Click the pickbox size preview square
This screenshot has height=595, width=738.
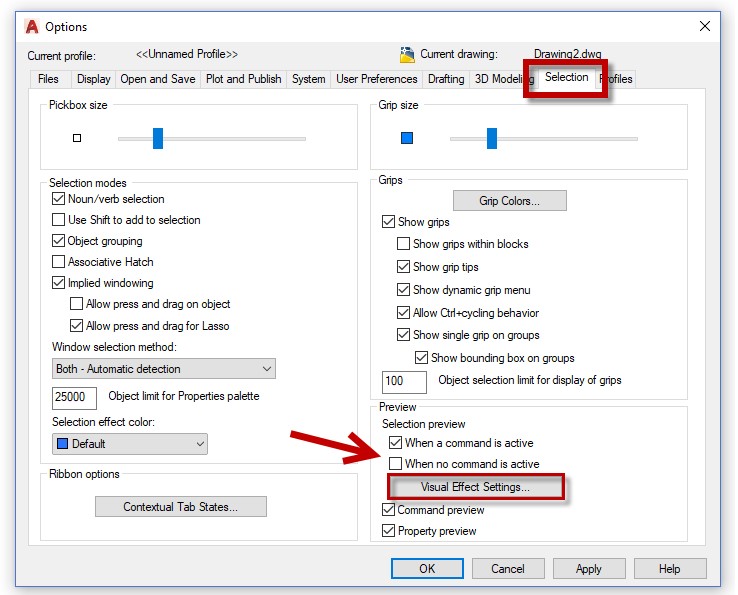coord(77,138)
